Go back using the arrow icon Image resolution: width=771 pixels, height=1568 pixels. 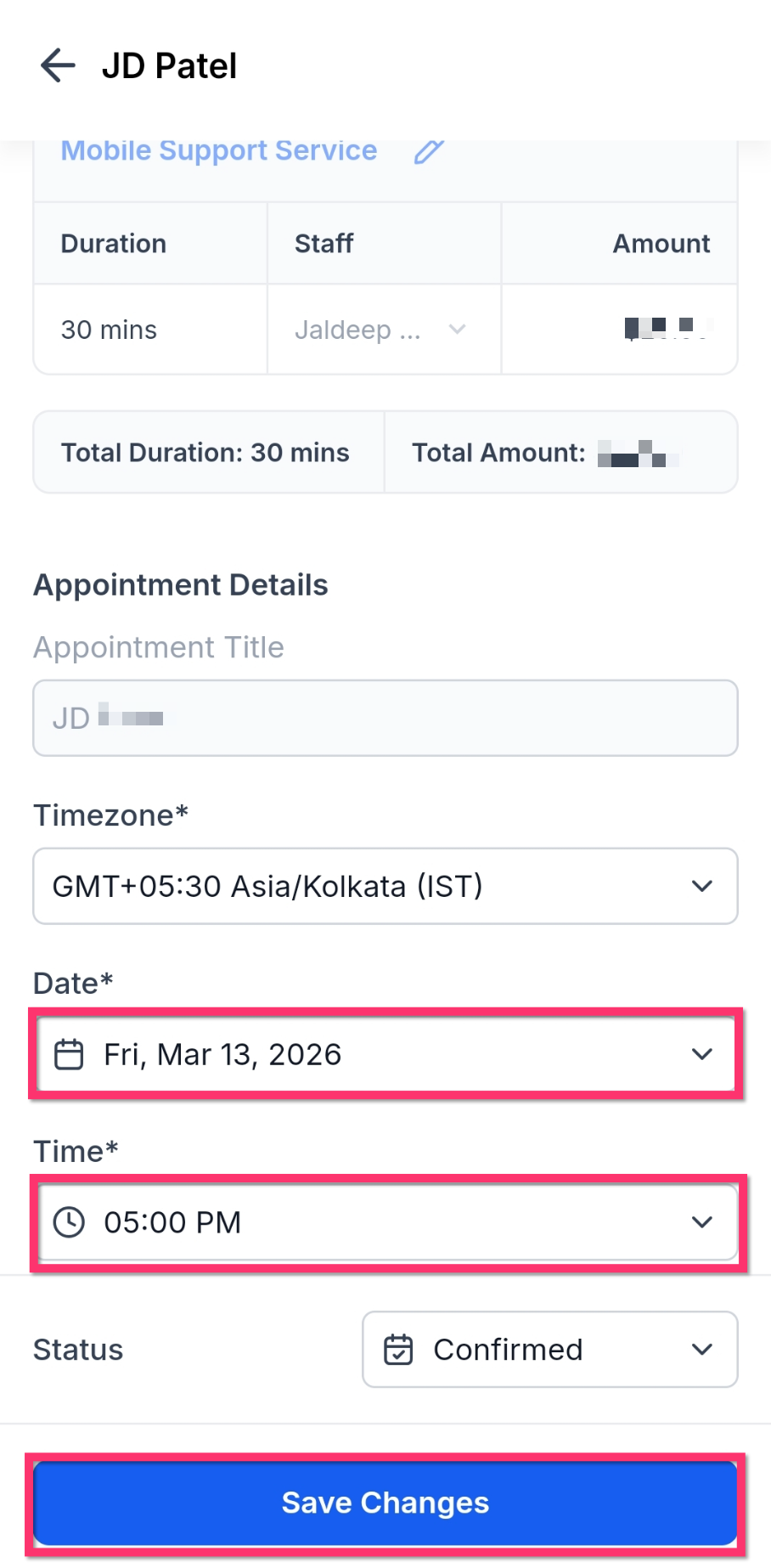coord(58,65)
